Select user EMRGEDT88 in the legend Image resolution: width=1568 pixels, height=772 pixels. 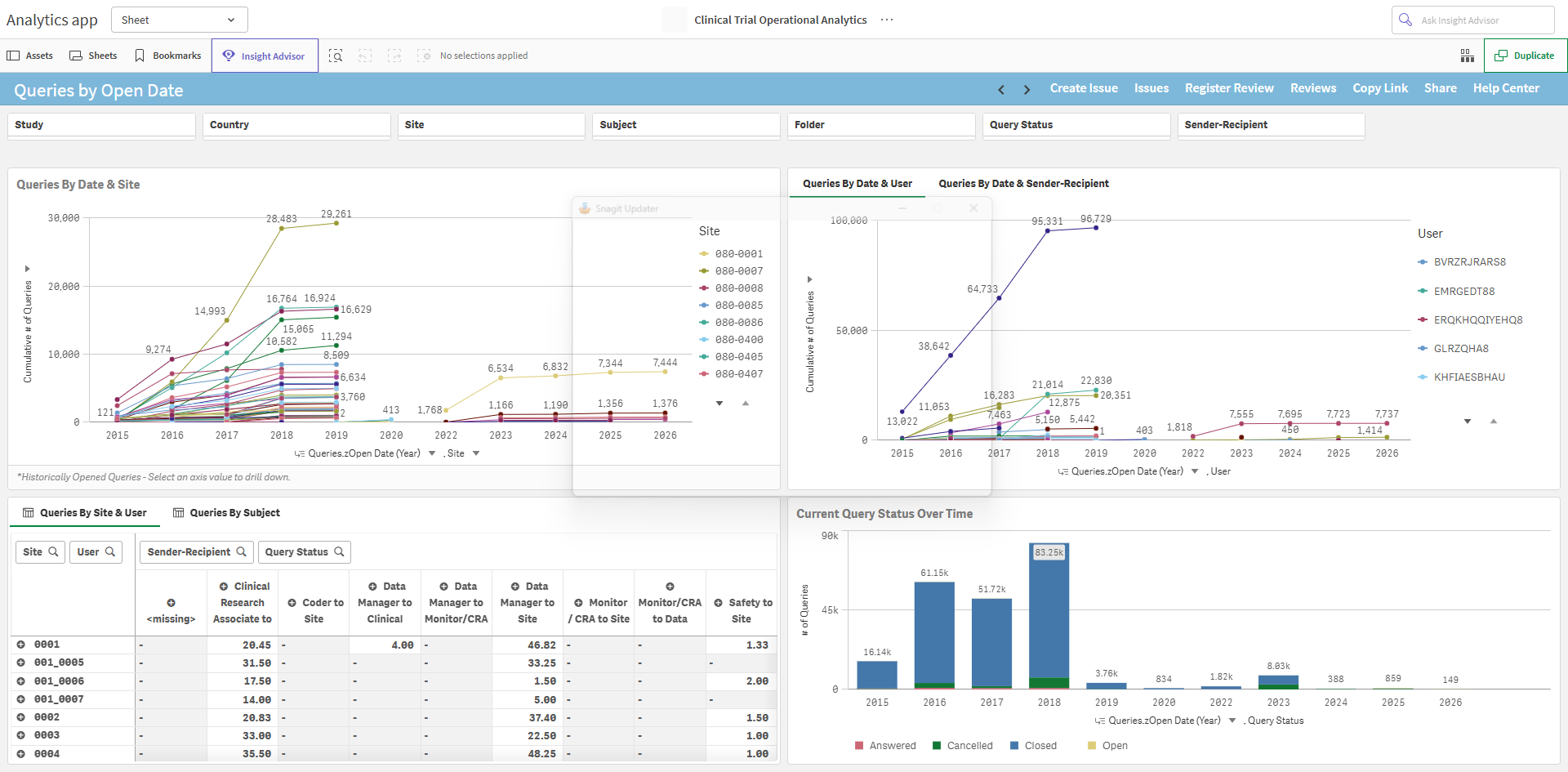tap(1456, 291)
